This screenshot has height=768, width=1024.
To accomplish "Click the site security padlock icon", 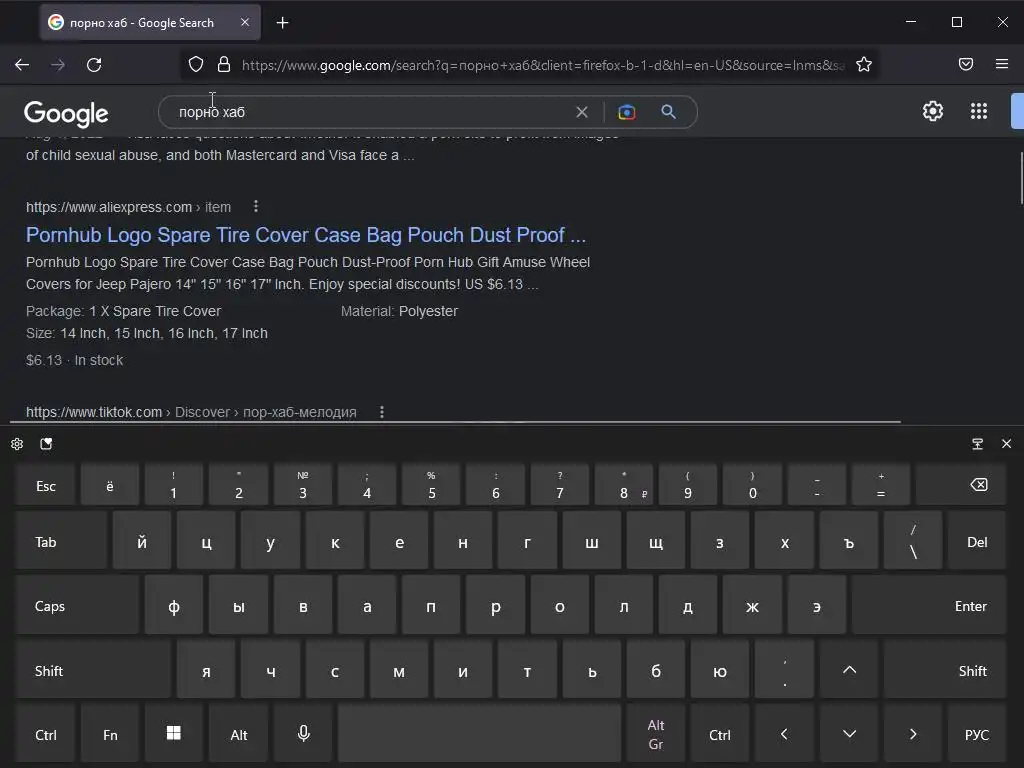I will tap(224, 64).
